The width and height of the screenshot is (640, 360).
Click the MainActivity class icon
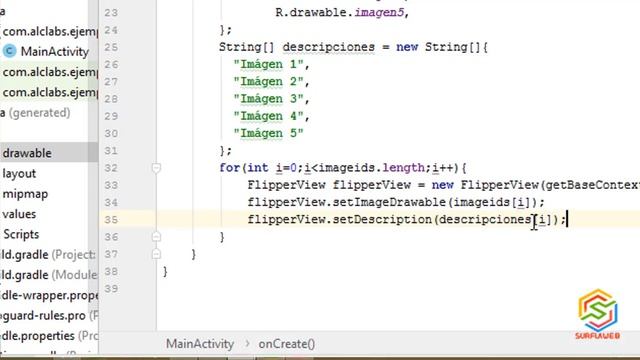9,51
